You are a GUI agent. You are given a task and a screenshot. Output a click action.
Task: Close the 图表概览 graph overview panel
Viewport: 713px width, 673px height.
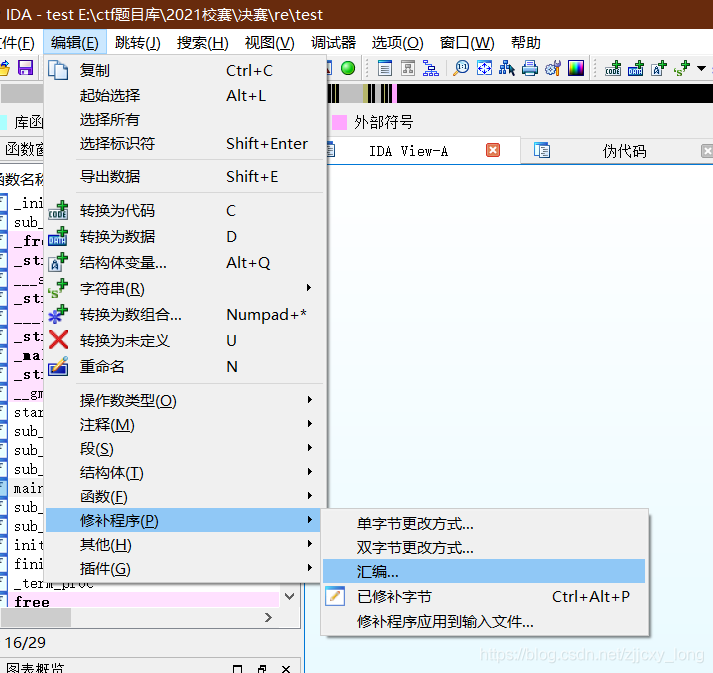click(x=286, y=668)
